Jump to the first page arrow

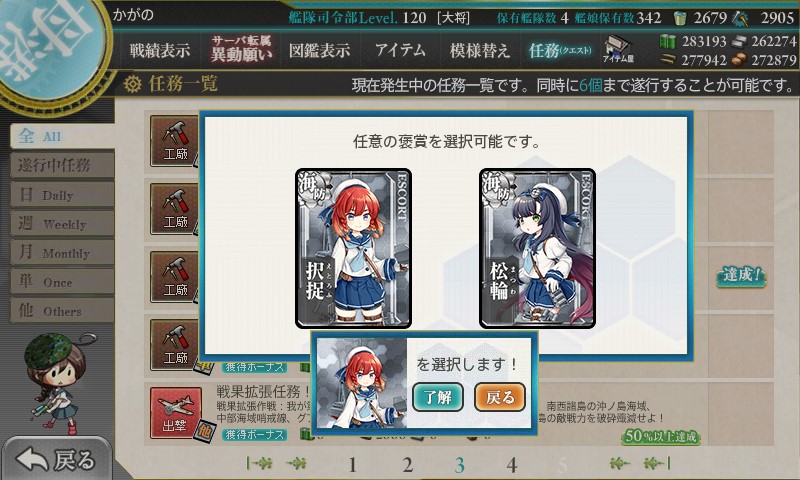pos(259,463)
